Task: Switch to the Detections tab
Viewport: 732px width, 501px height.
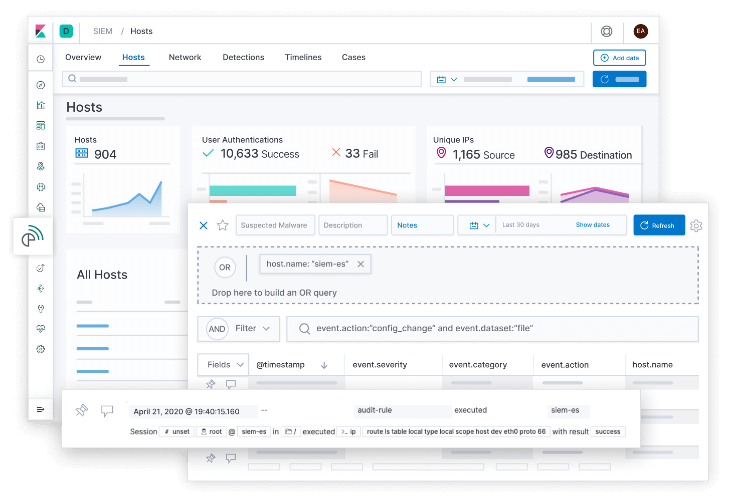Action: coord(243,58)
